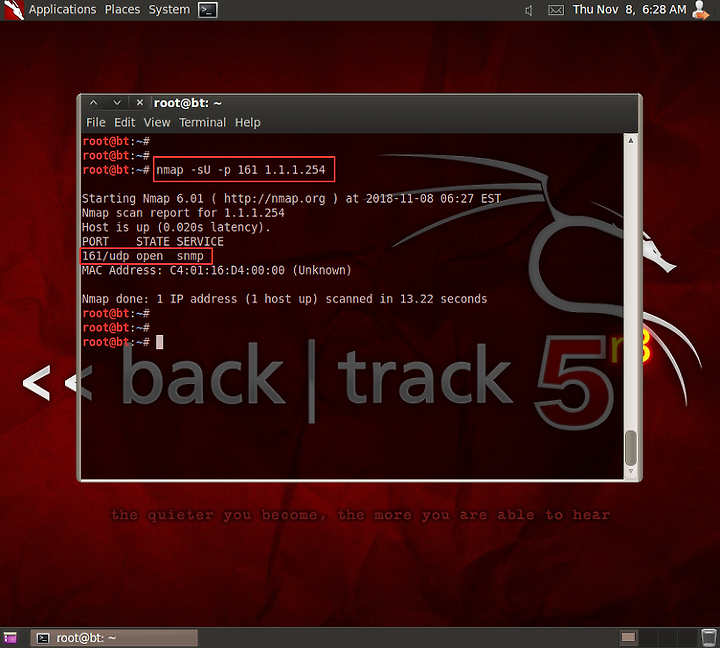Click terminal scrollbar down arrow
This screenshot has width=720, height=648.
pos(631,471)
